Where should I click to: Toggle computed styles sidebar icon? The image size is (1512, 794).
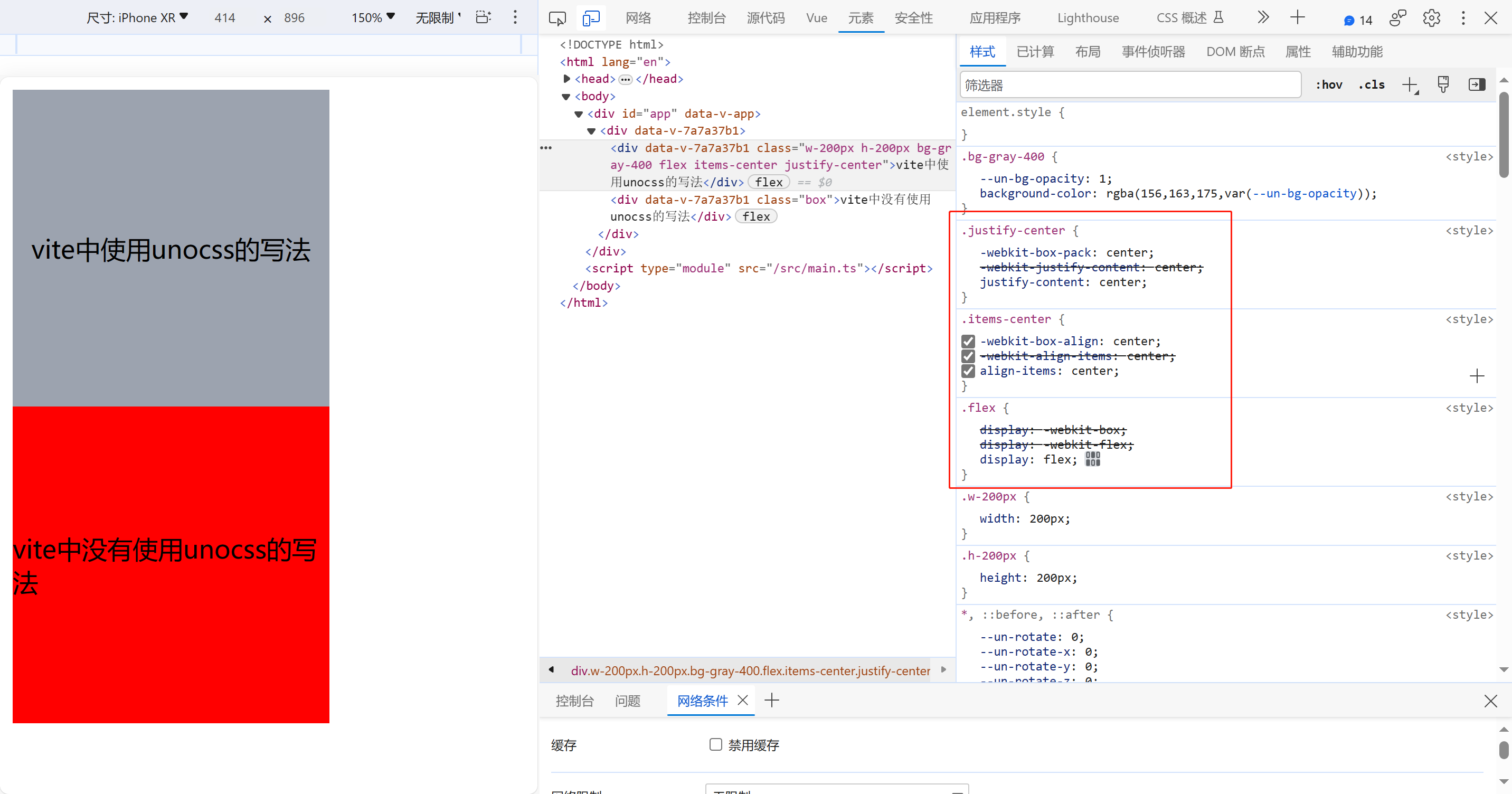pyautogui.click(x=1477, y=85)
